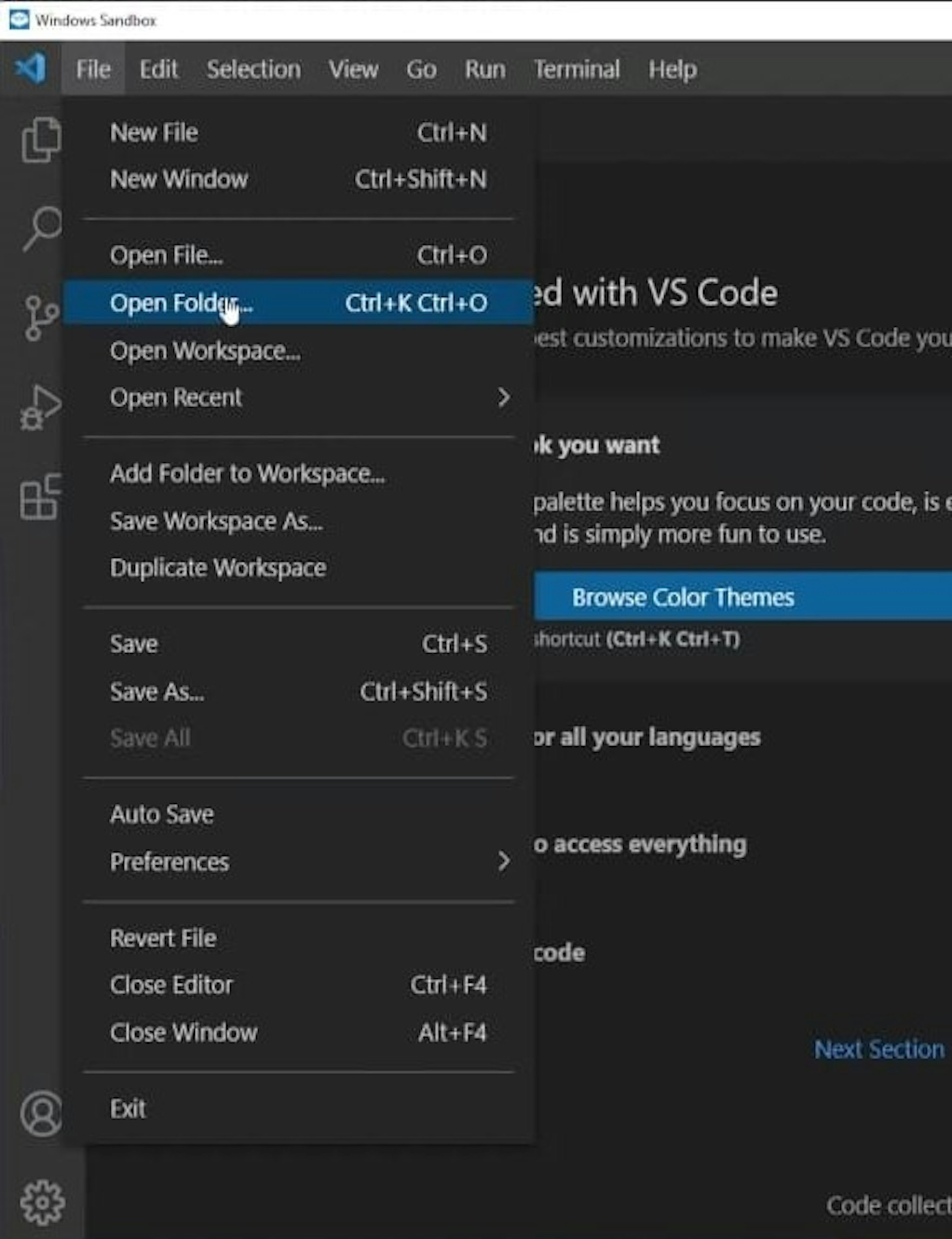This screenshot has width=952, height=1239.
Task: Open the Search view icon
Action: click(41, 228)
